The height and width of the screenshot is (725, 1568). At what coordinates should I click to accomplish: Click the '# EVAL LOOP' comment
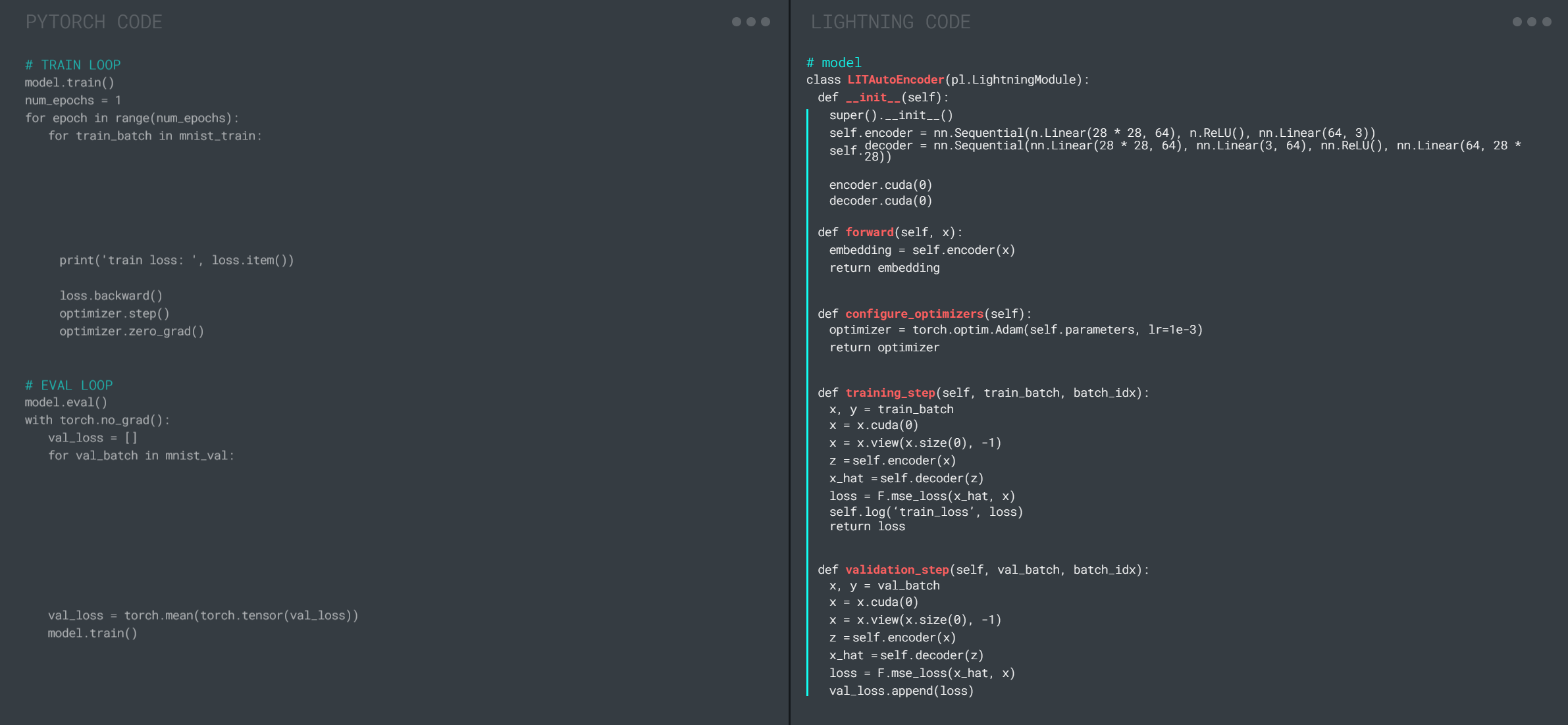pyautogui.click(x=68, y=385)
